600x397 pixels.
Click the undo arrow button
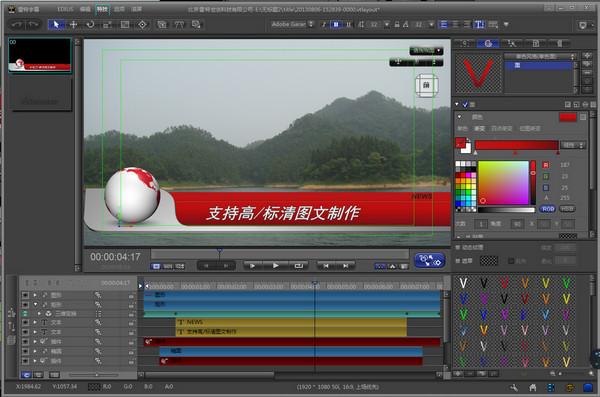pyautogui.click(x=16, y=25)
